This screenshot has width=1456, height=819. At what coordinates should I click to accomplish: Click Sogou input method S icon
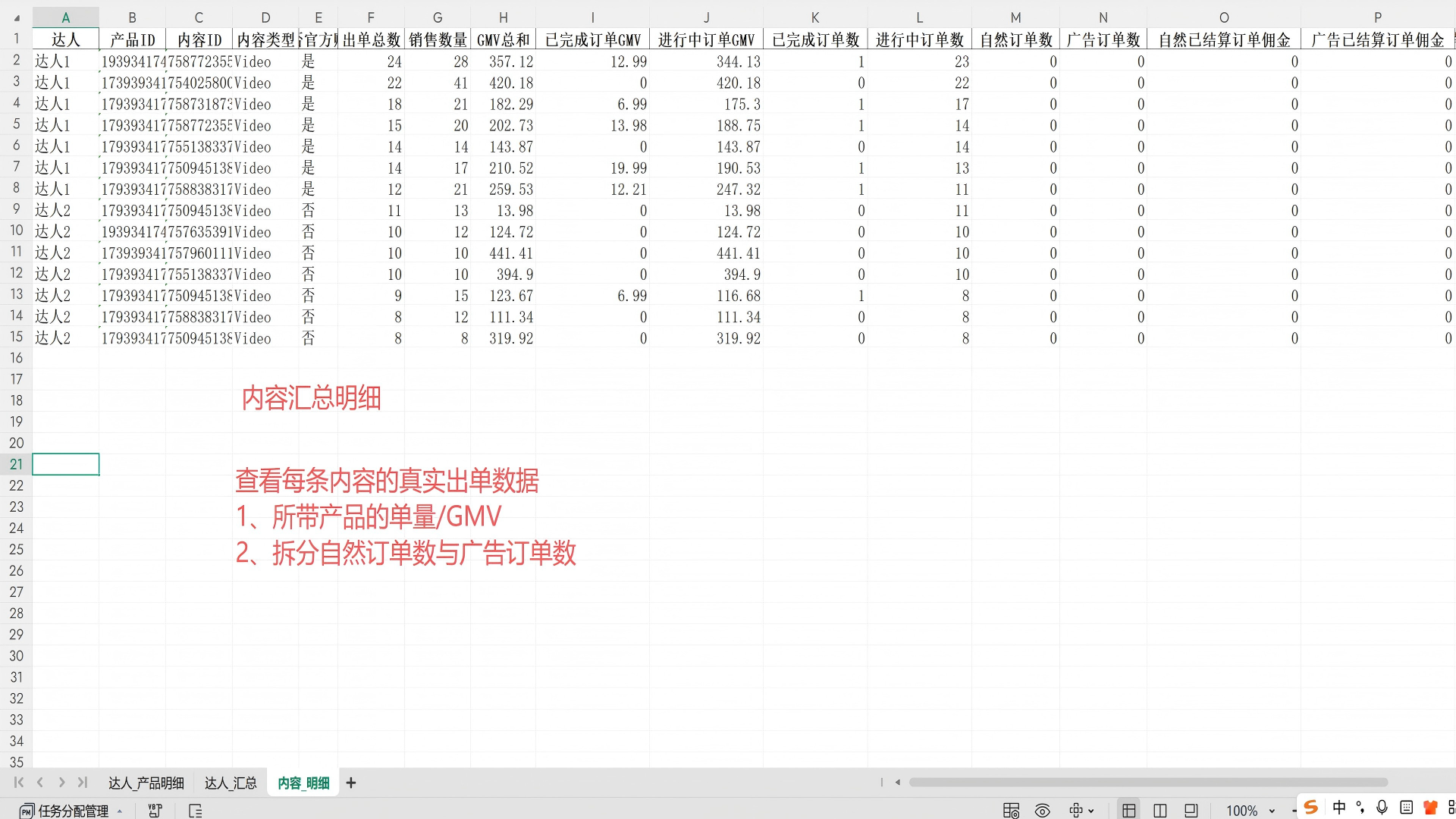coord(1310,808)
